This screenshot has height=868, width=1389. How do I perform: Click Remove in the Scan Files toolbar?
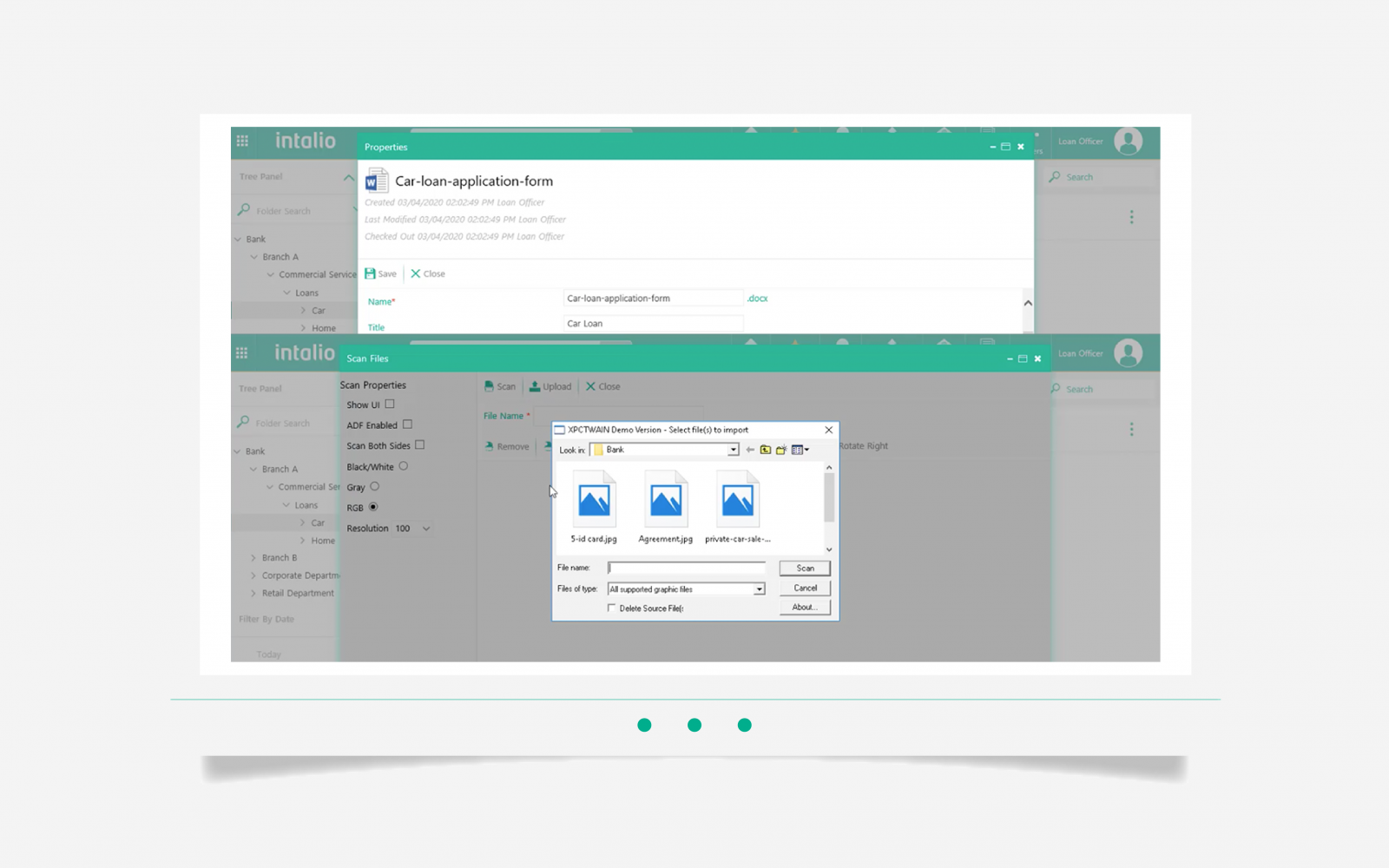click(x=507, y=446)
